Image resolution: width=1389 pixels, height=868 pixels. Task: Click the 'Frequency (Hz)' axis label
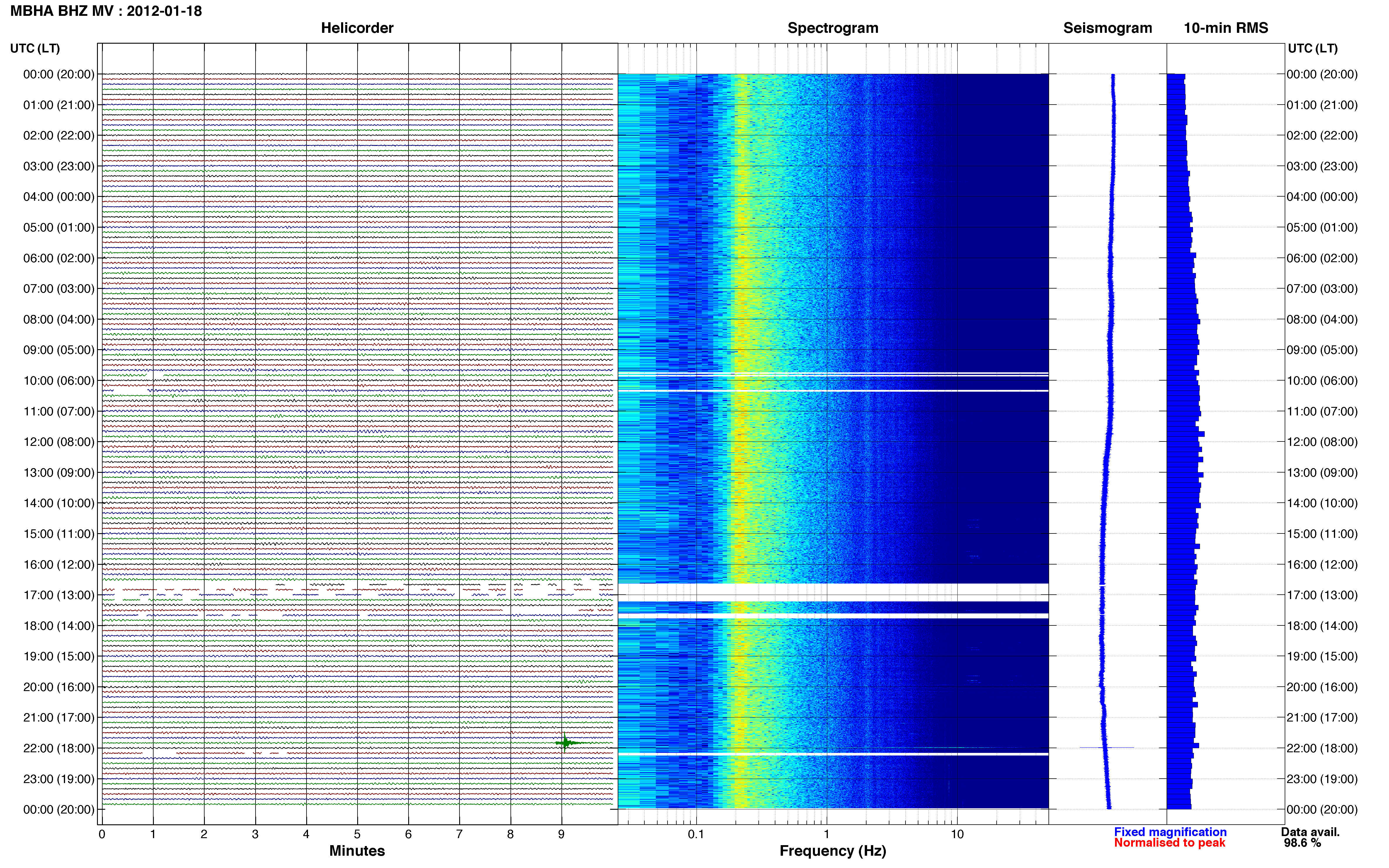[833, 851]
